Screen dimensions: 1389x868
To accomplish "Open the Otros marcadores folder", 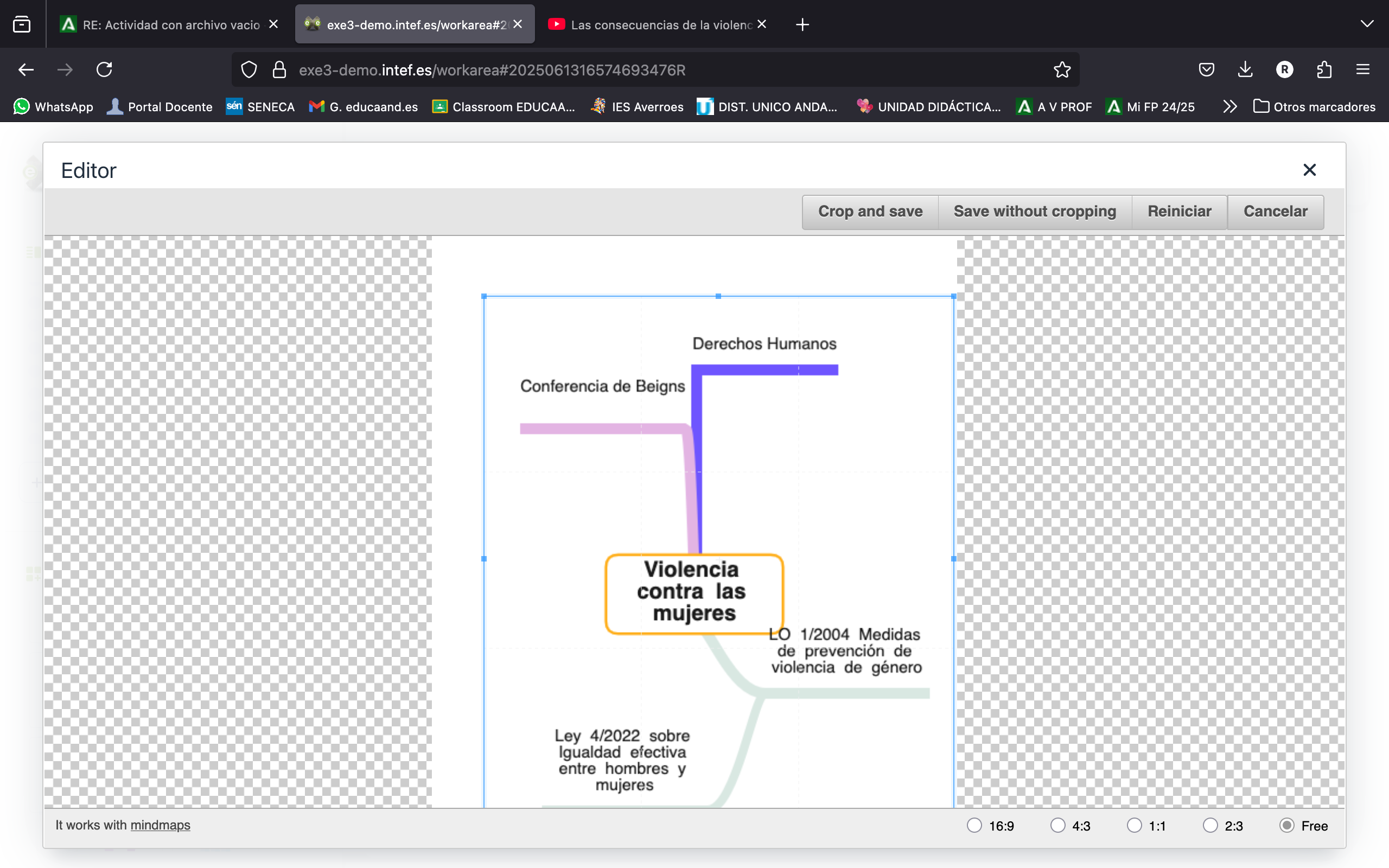I will pyautogui.click(x=1314, y=107).
